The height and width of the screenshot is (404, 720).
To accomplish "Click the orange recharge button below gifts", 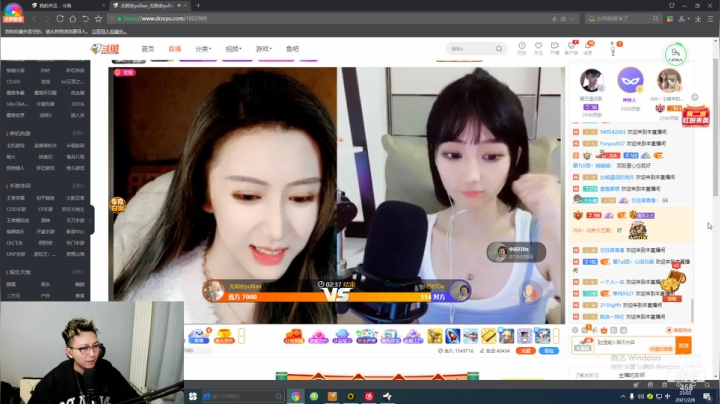I will pos(525,351).
